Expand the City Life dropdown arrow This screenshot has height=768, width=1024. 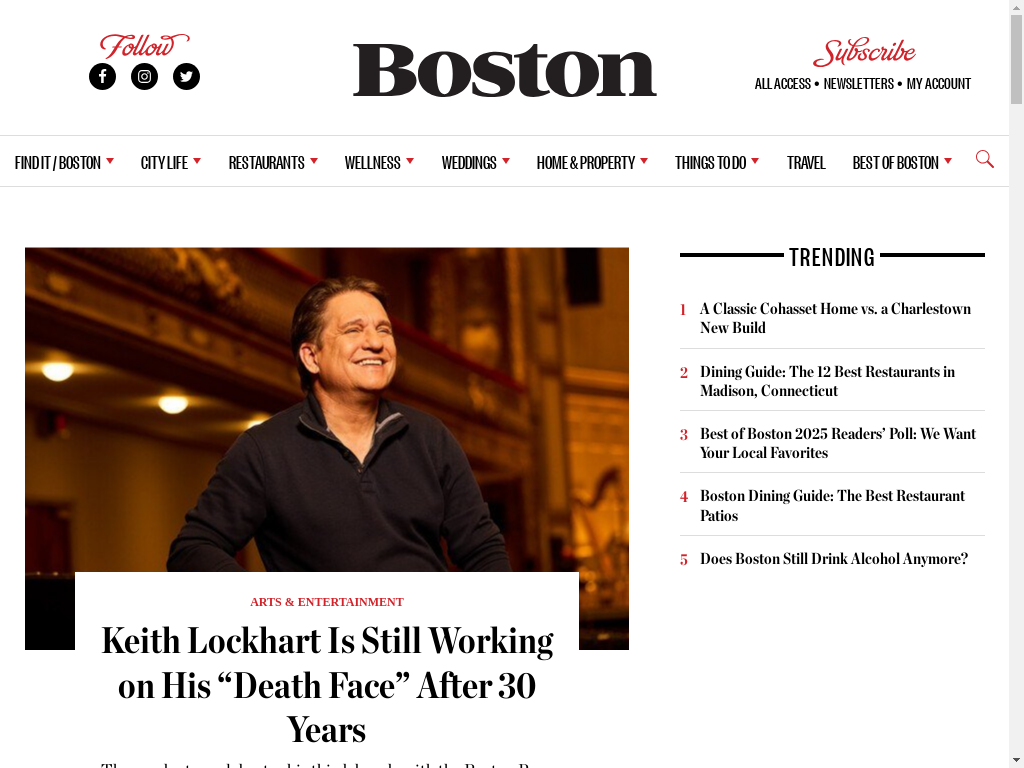(x=197, y=161)
